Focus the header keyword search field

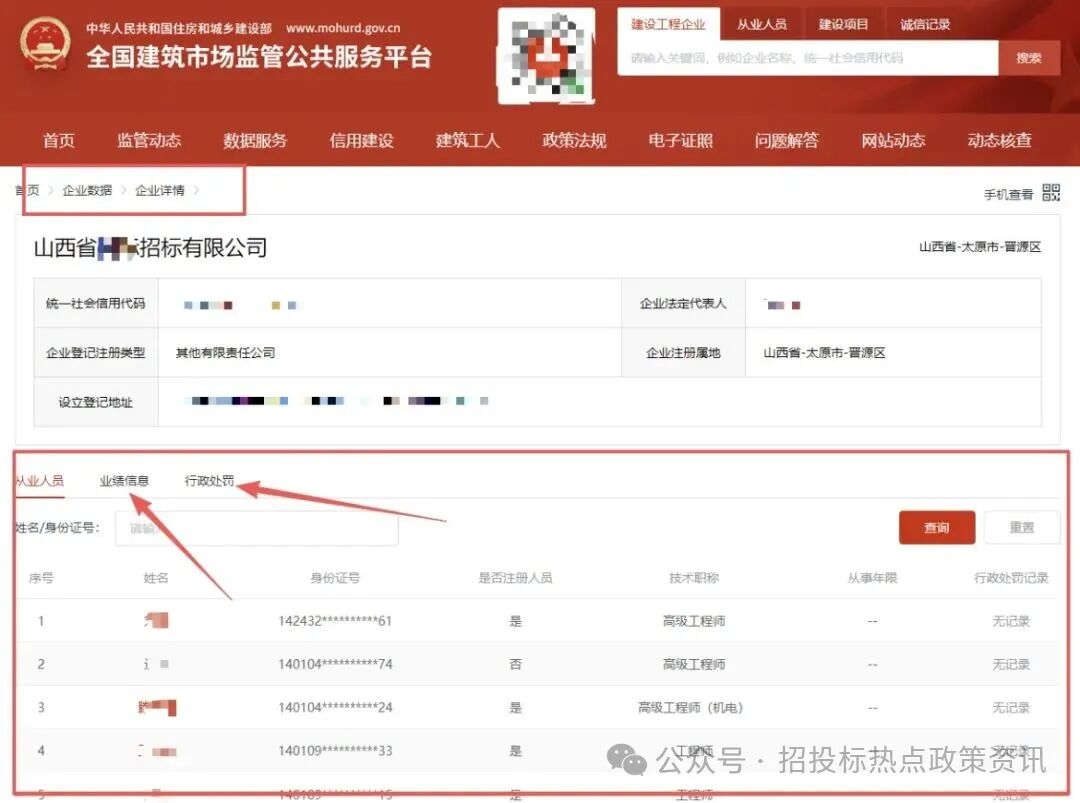[x=808, y=58]
